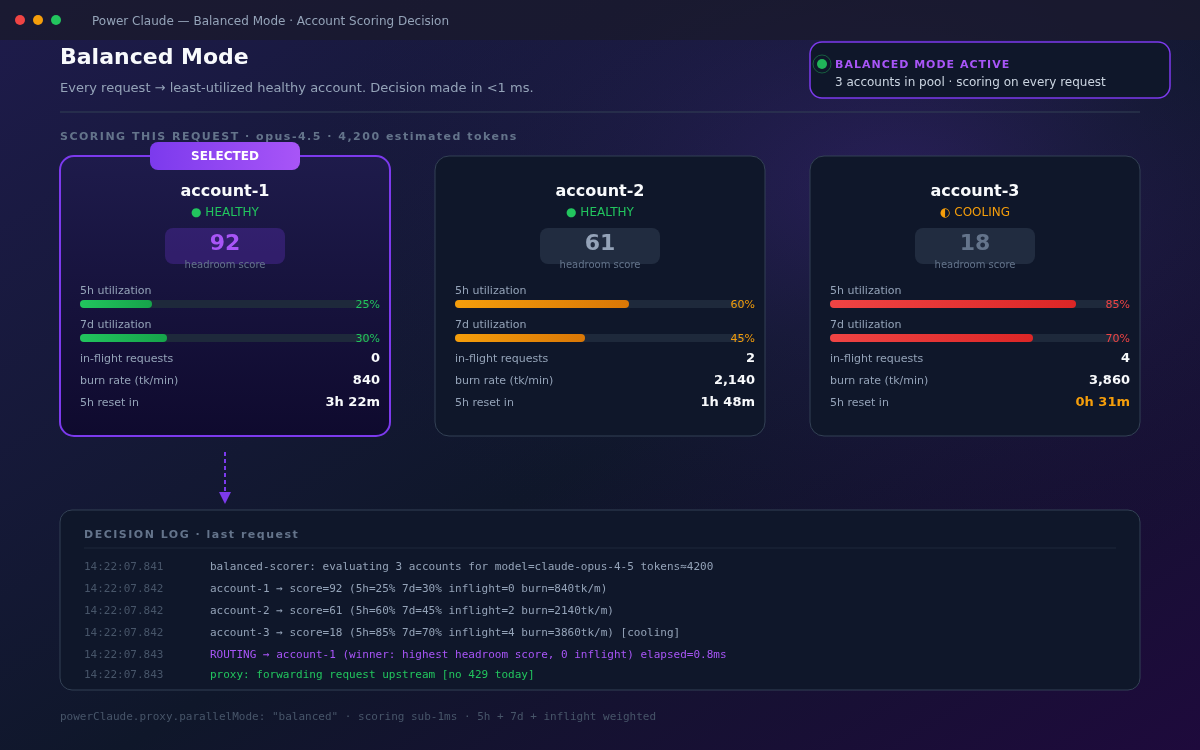Click account-1 HEALTHY status indicator

pos(225,212)
